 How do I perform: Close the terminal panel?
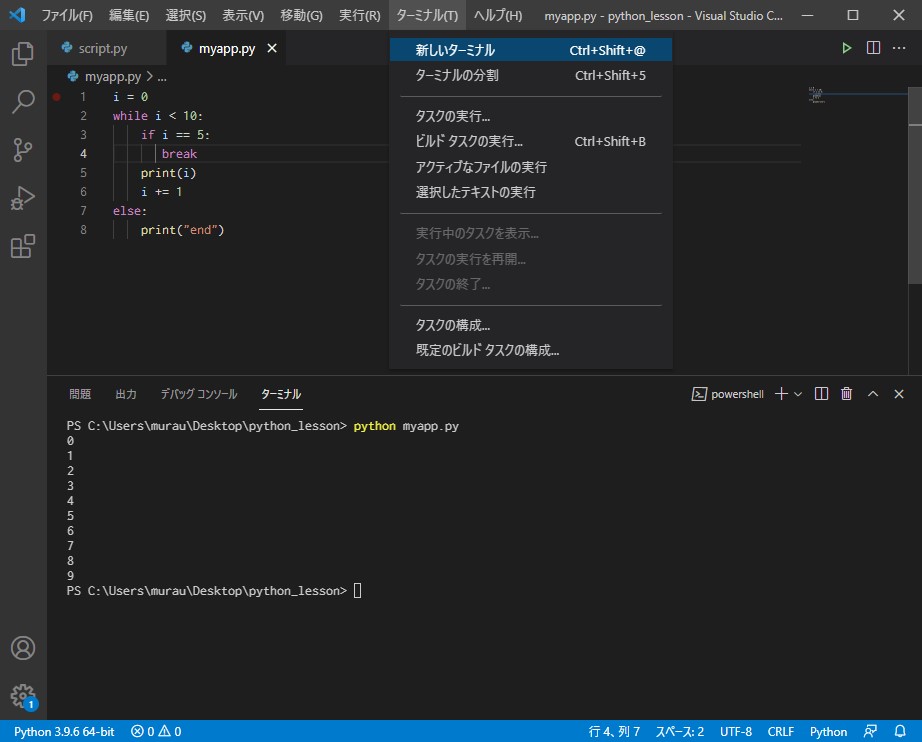coord(898,393)
